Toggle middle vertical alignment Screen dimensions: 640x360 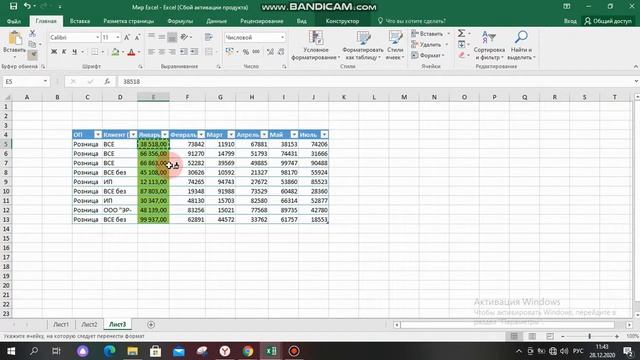point(162,37)
